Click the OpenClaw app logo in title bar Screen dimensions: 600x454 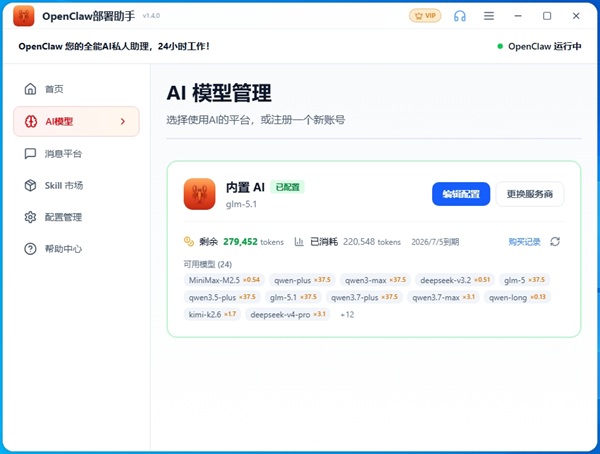pyautogui.click(x=24, y=16)
